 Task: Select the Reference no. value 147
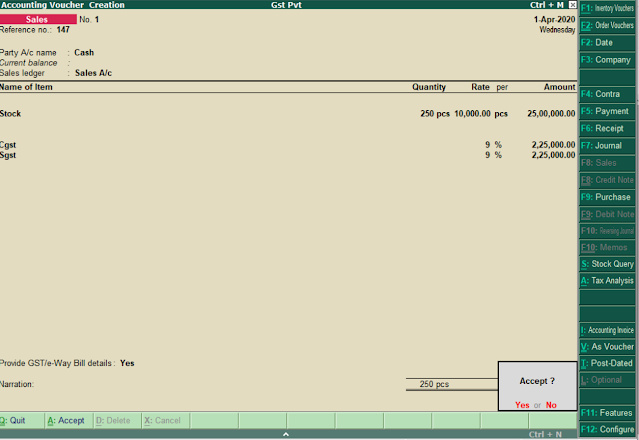click(x=63, y=30)
